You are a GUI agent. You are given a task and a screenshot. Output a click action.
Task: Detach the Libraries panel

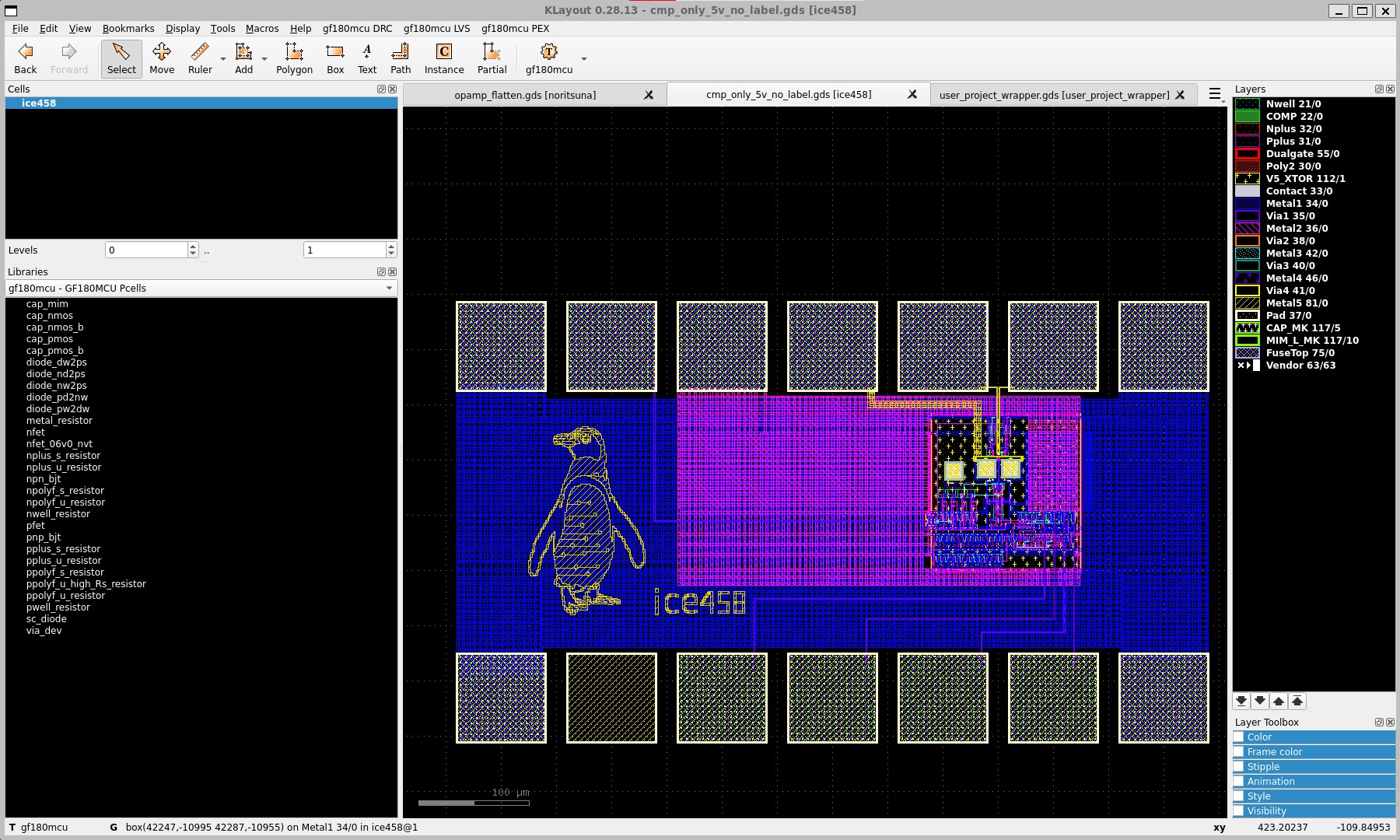pos(381,271)
